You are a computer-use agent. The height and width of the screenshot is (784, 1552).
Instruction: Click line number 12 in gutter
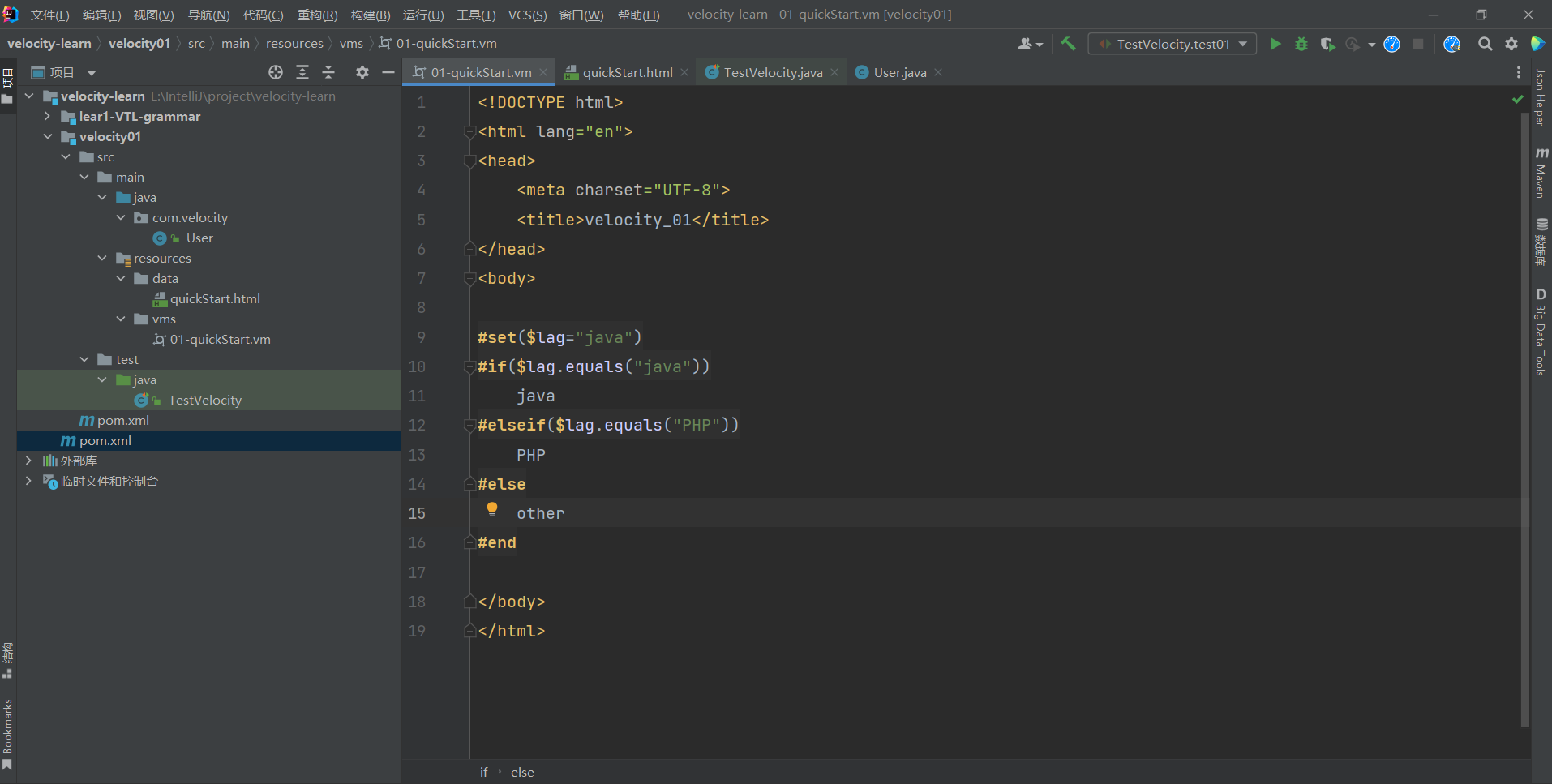[417, 425]
